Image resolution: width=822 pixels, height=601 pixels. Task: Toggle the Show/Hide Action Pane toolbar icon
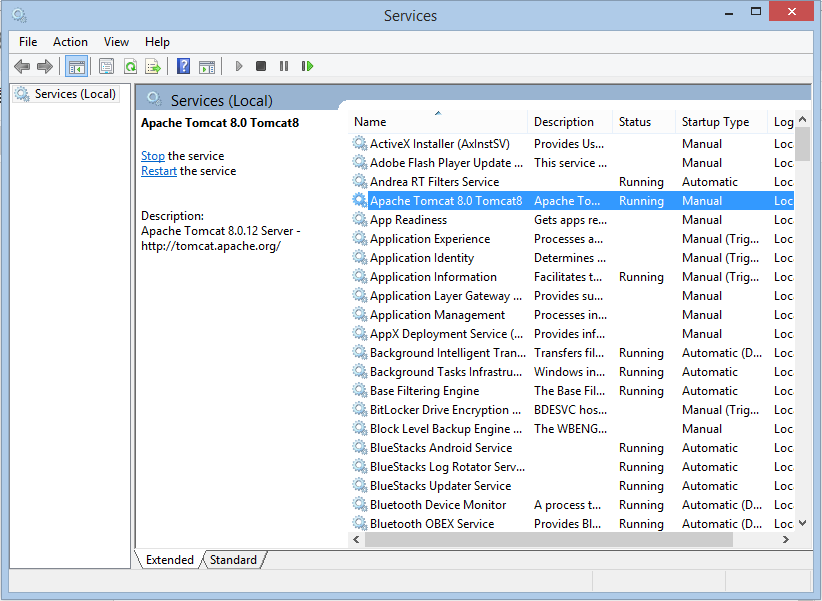207,67
